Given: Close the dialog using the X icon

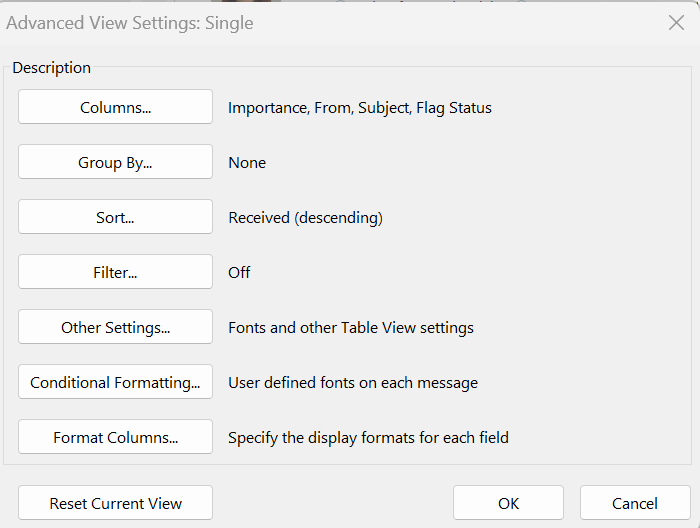Looking at the screenshot, I should (x=676, y=23).
